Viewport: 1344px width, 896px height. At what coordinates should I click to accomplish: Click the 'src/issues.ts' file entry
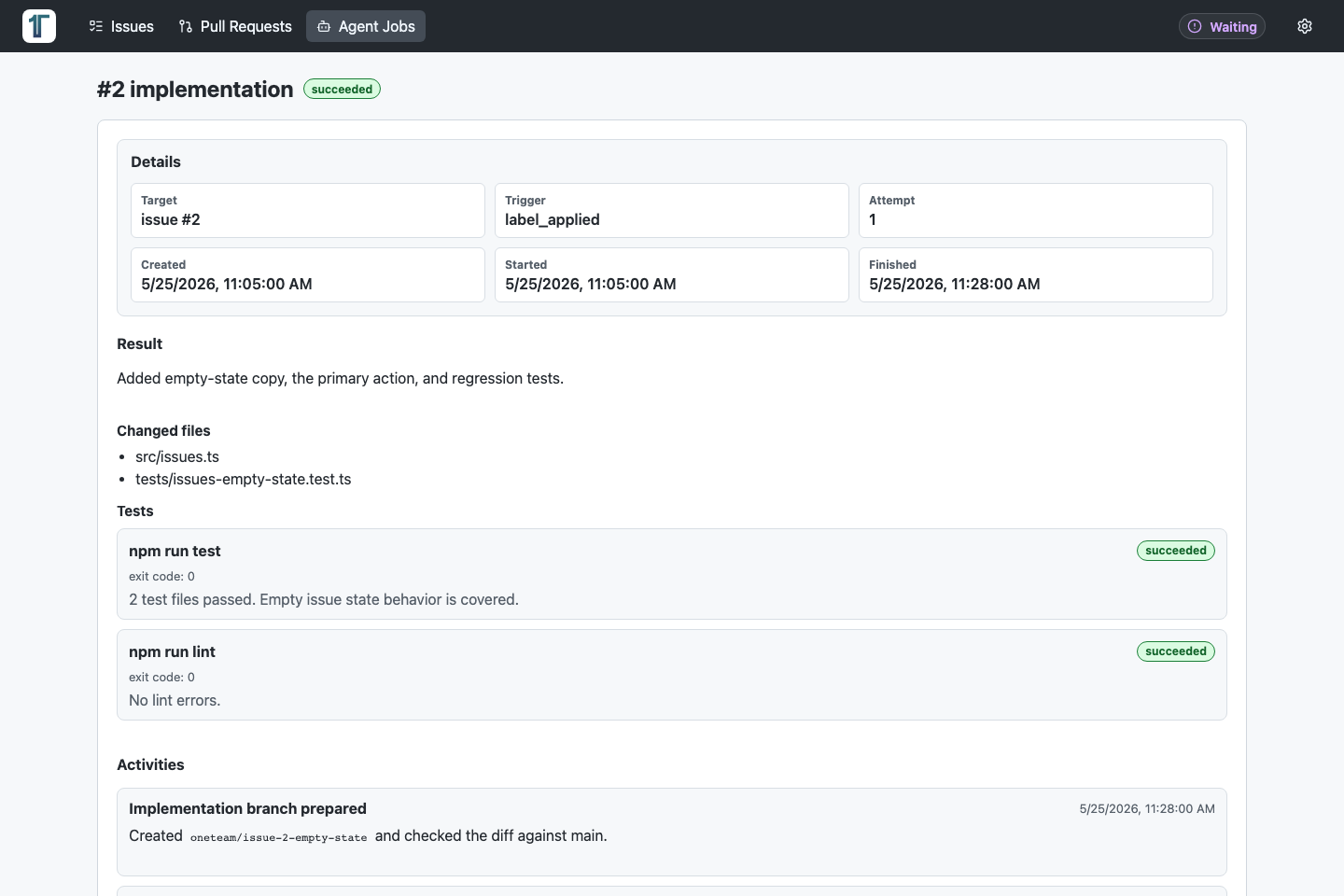177,456
